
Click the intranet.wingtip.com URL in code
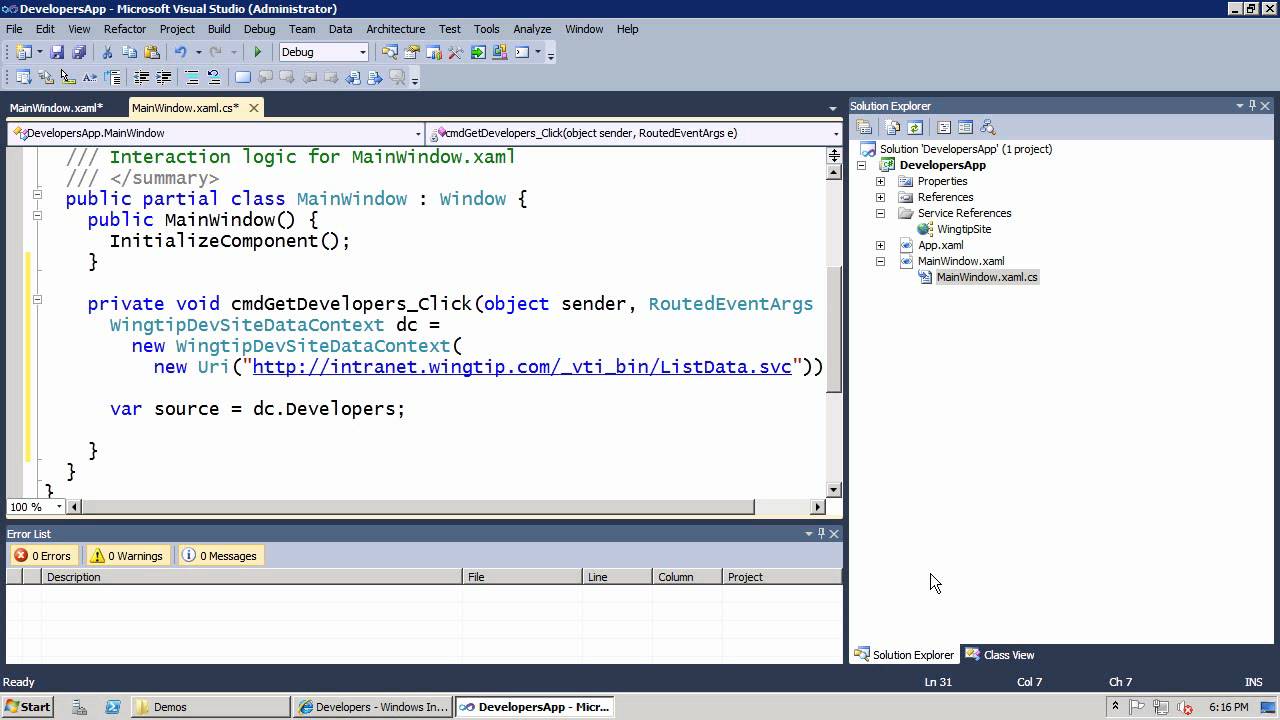tap(521, 367)
